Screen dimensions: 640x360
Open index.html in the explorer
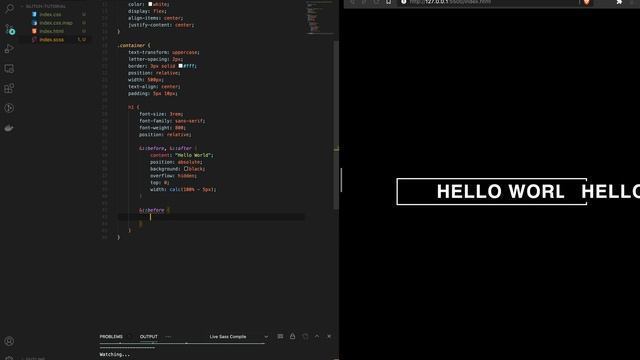(x=51, y=31)
